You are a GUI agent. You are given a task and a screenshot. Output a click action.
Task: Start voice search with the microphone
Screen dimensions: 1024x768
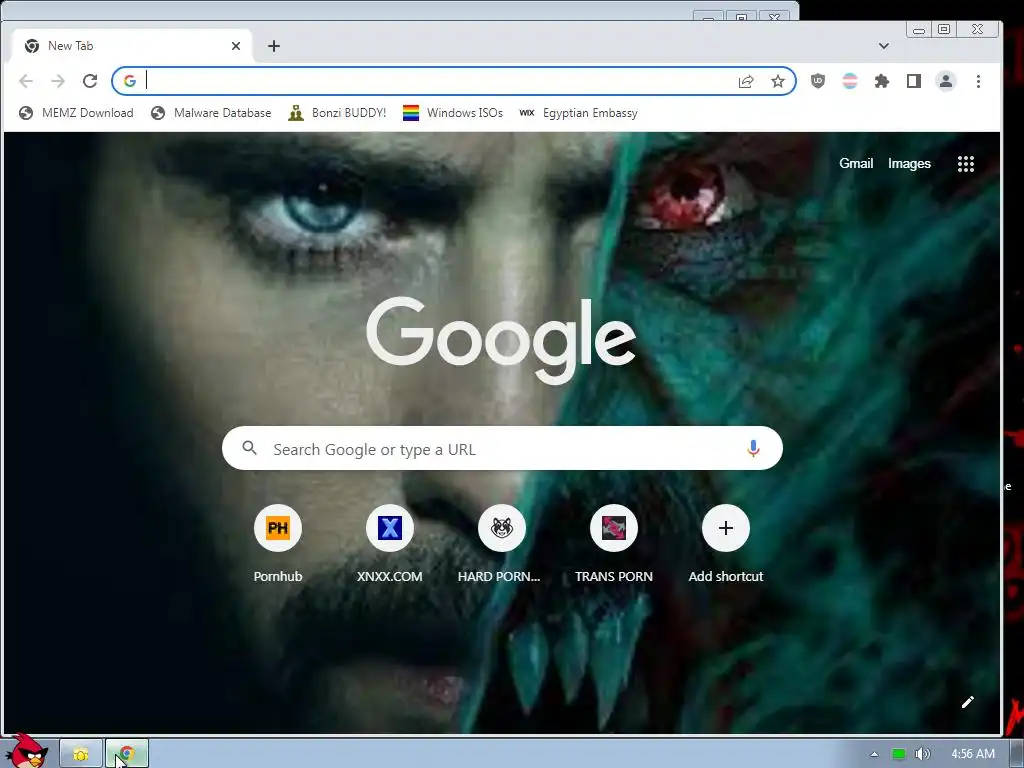(x=753, y=449)
